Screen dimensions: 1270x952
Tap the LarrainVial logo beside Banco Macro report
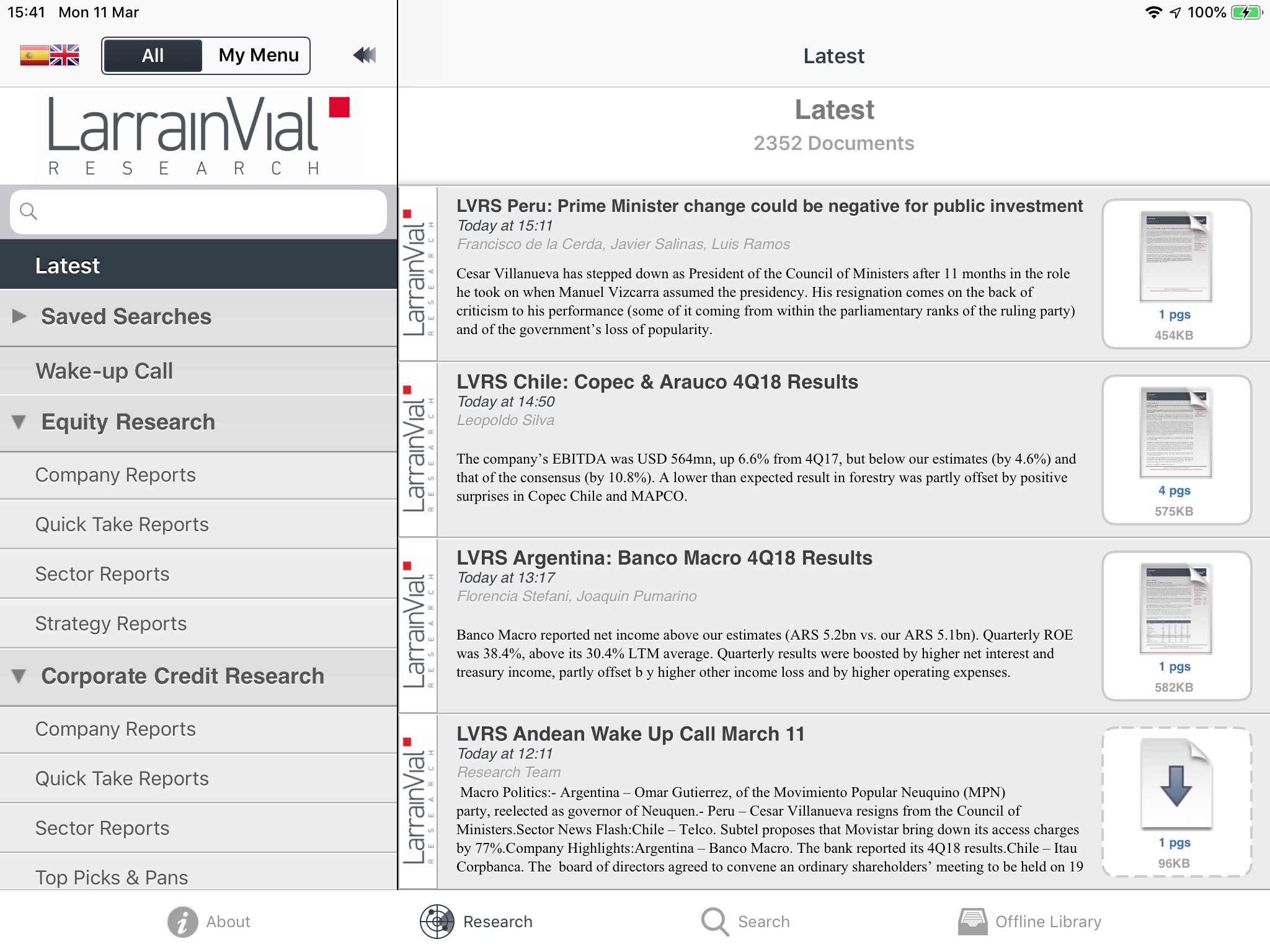(418, 625)
